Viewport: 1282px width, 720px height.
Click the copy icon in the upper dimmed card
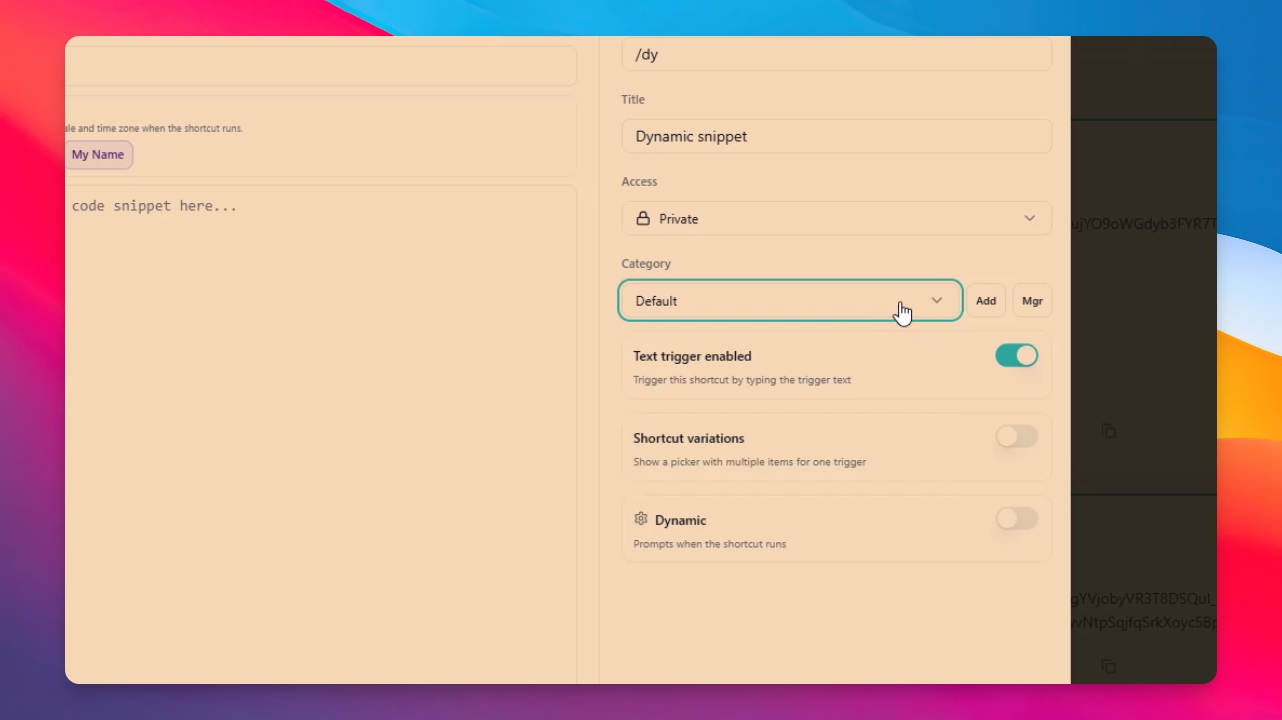[x=1108, y=431]
